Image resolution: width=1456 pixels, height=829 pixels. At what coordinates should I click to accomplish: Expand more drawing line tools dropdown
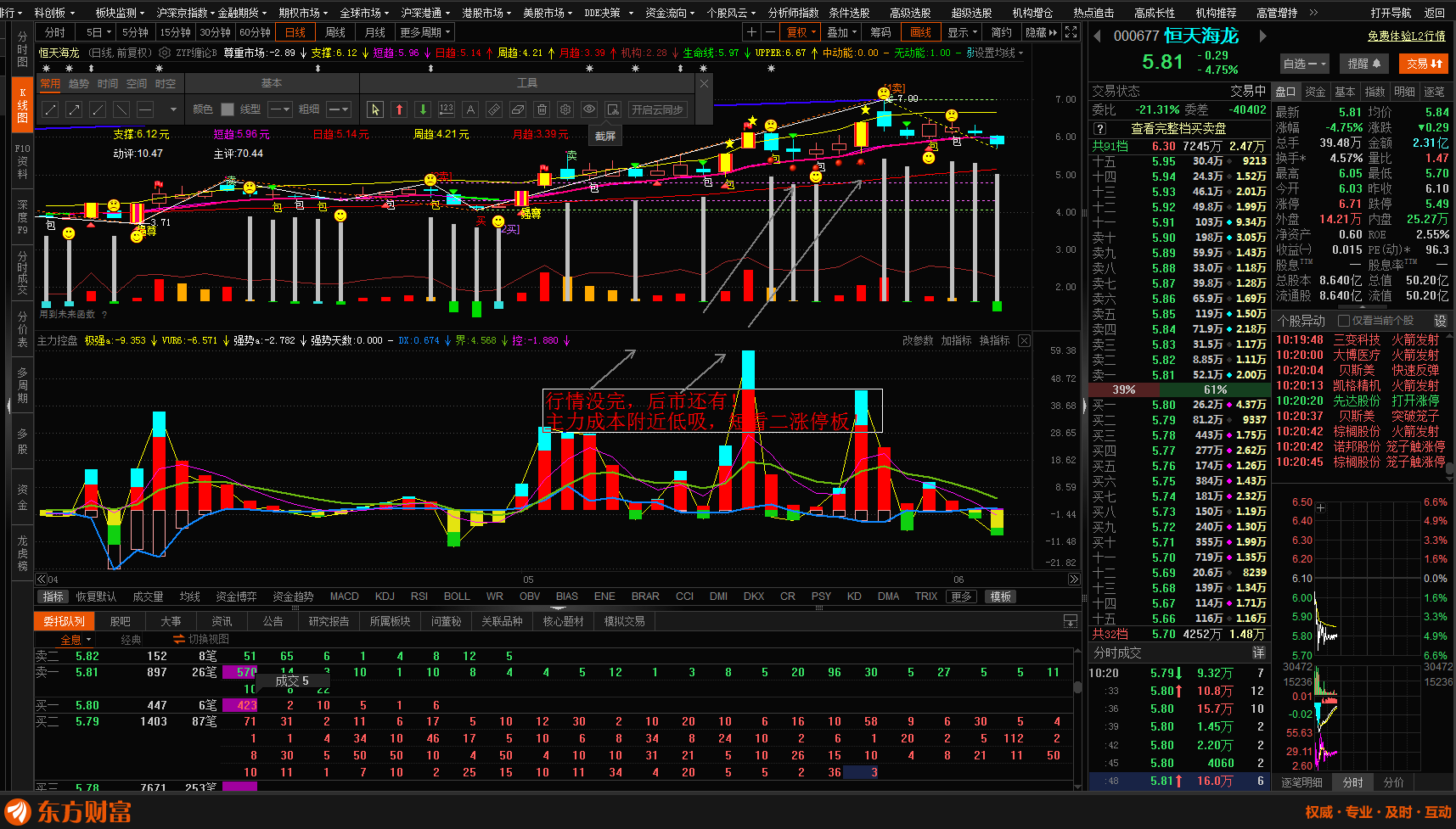173,109
